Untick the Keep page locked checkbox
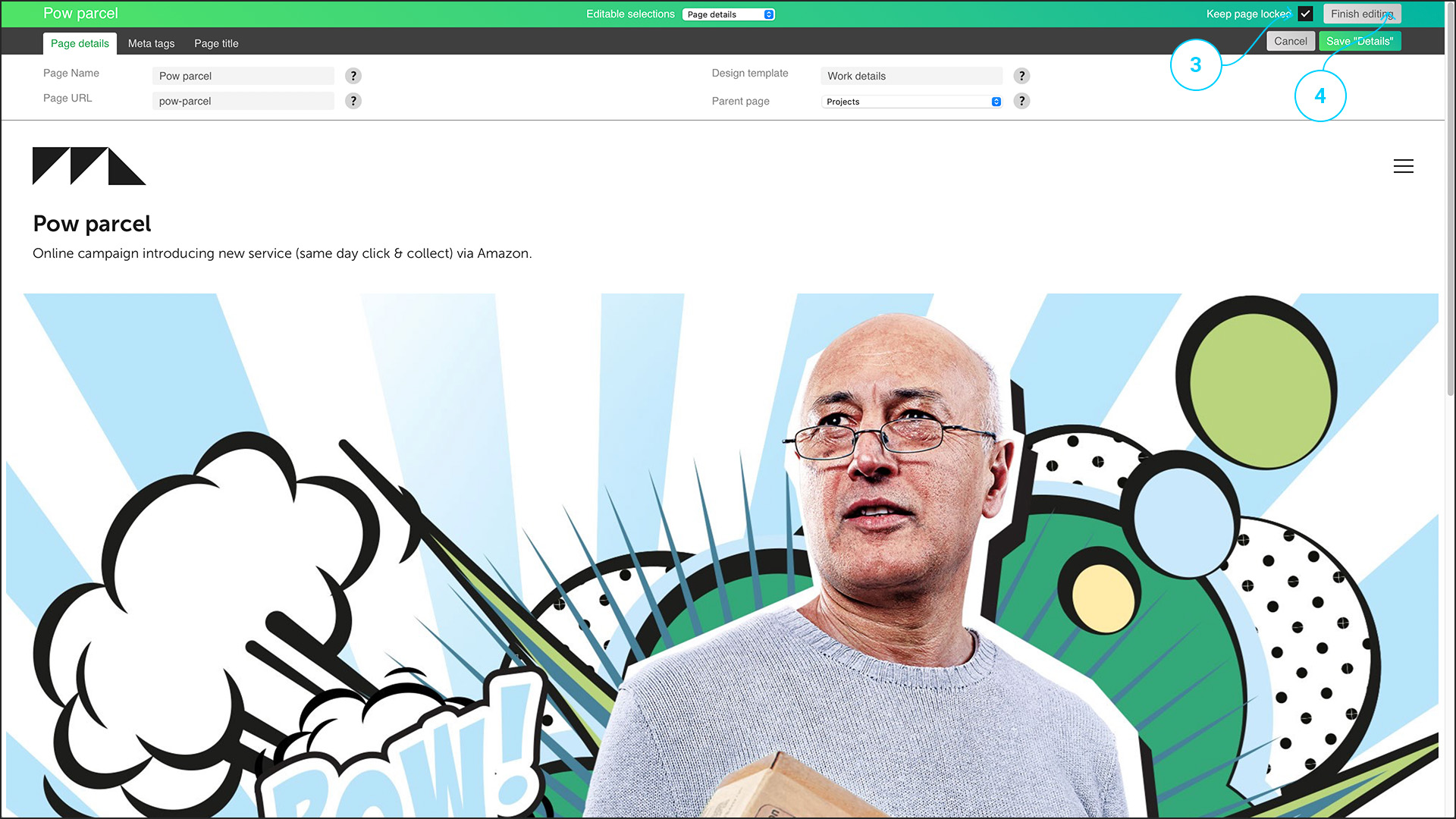The image size is (1456, 819). tap(1305, 14)
